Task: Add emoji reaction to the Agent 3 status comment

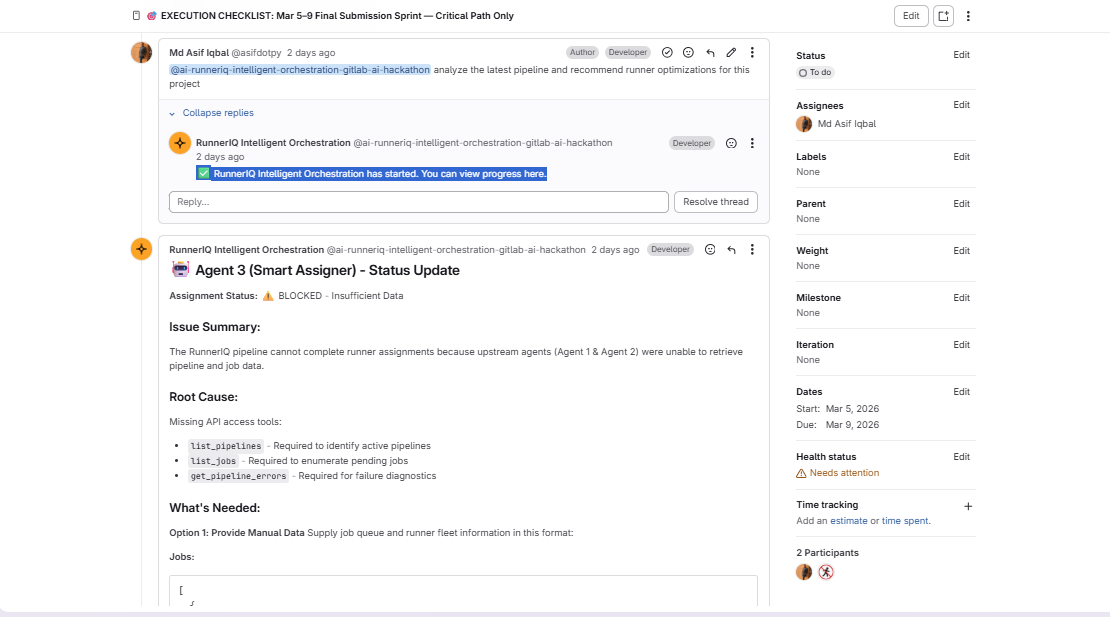Action: pyautogui.click(x=710, y=250)
